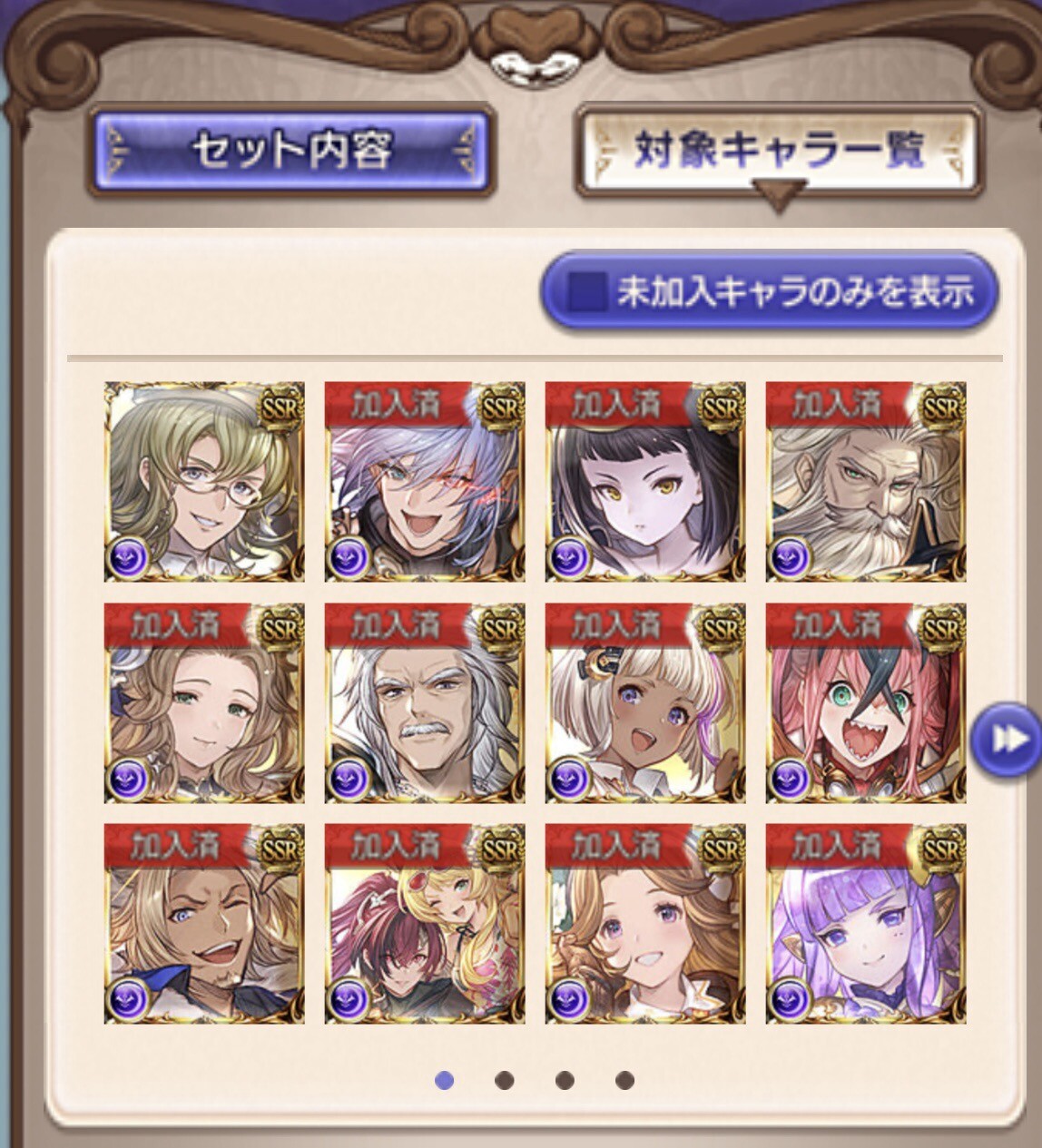Switch to the セット内容 tab
Viewport: 1042px width, 1148px height.
pos(290,150)
